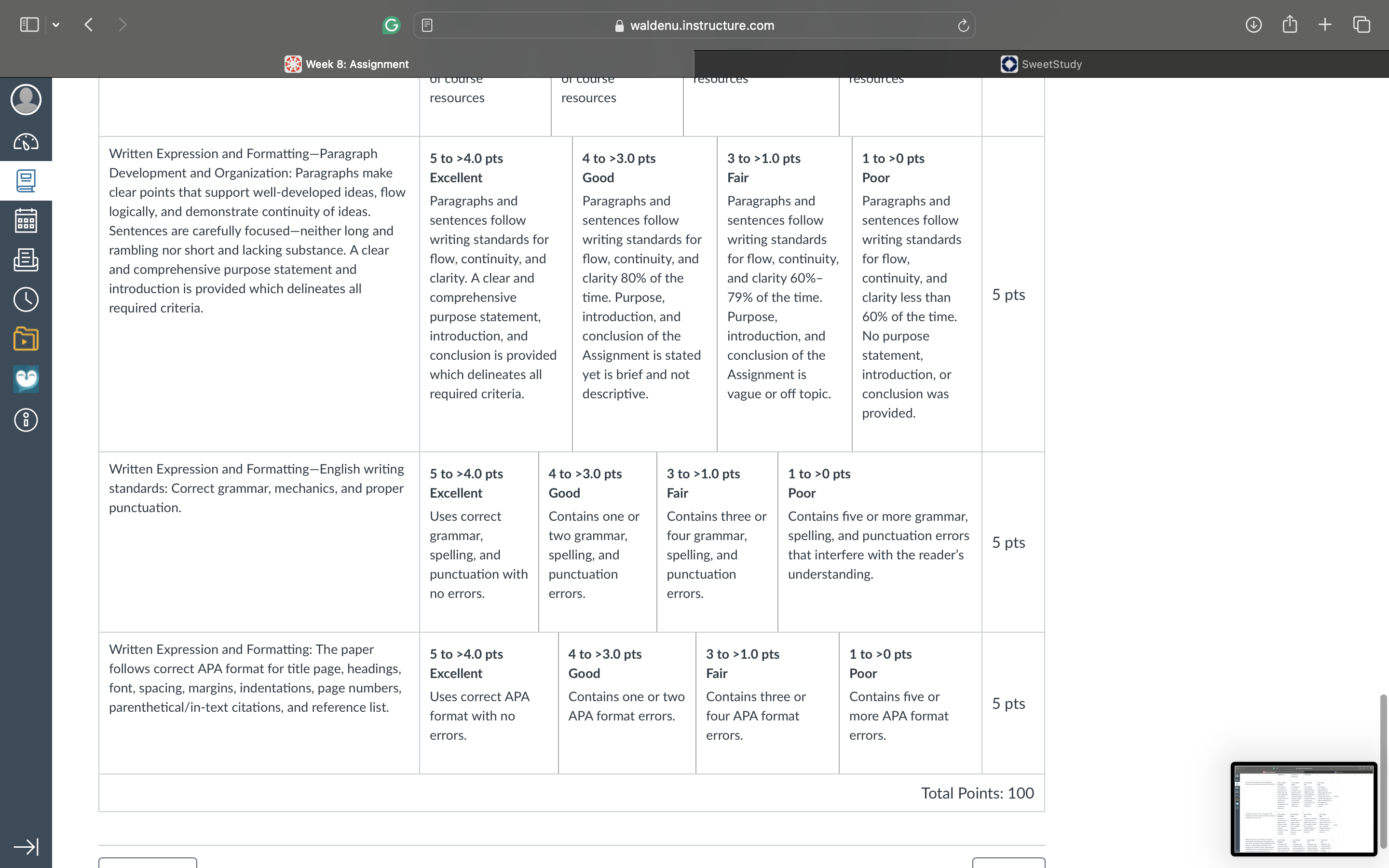Show the Safari tab overview
This screenshot has height=868, width=1389.
(1362, 25)
